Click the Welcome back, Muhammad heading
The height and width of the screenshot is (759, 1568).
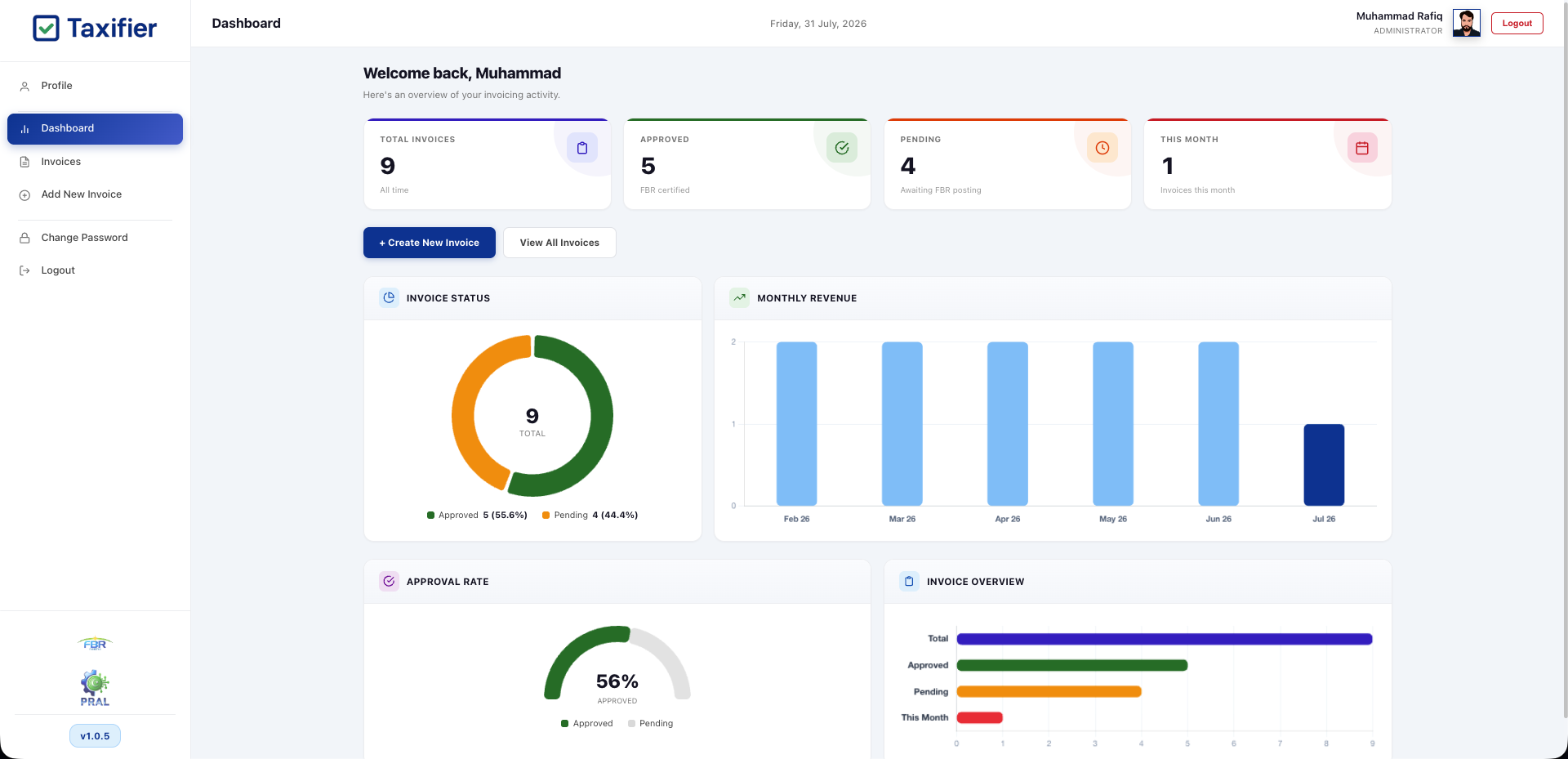[462, 74]
